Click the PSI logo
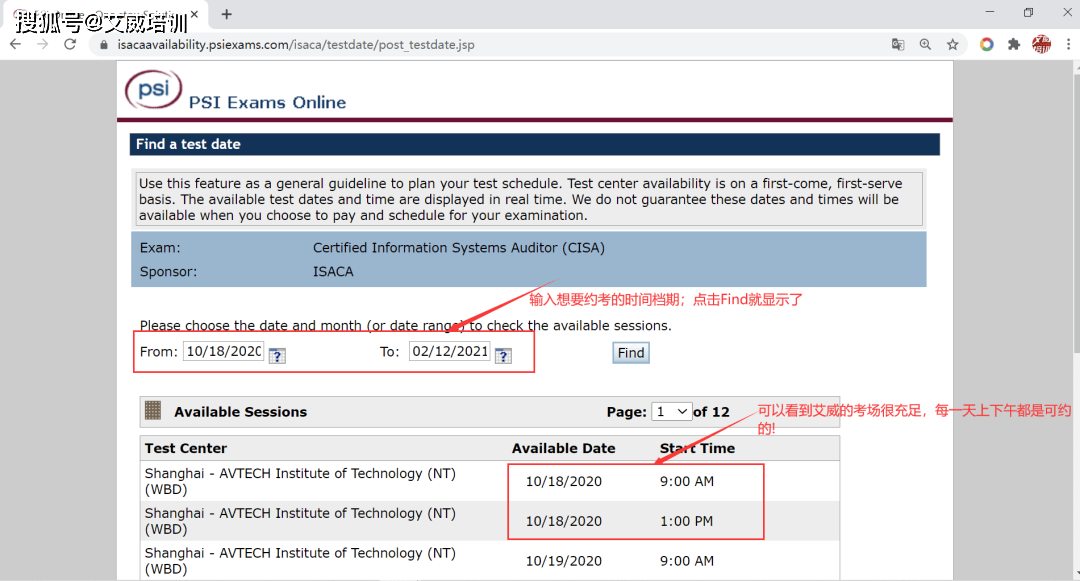 click(154, 89)
